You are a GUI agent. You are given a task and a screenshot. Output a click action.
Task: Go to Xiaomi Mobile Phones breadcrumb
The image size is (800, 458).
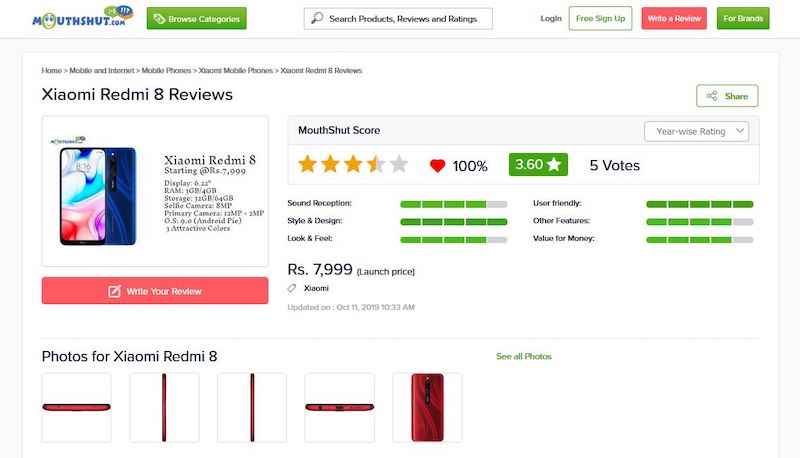[x=235, y=71]
